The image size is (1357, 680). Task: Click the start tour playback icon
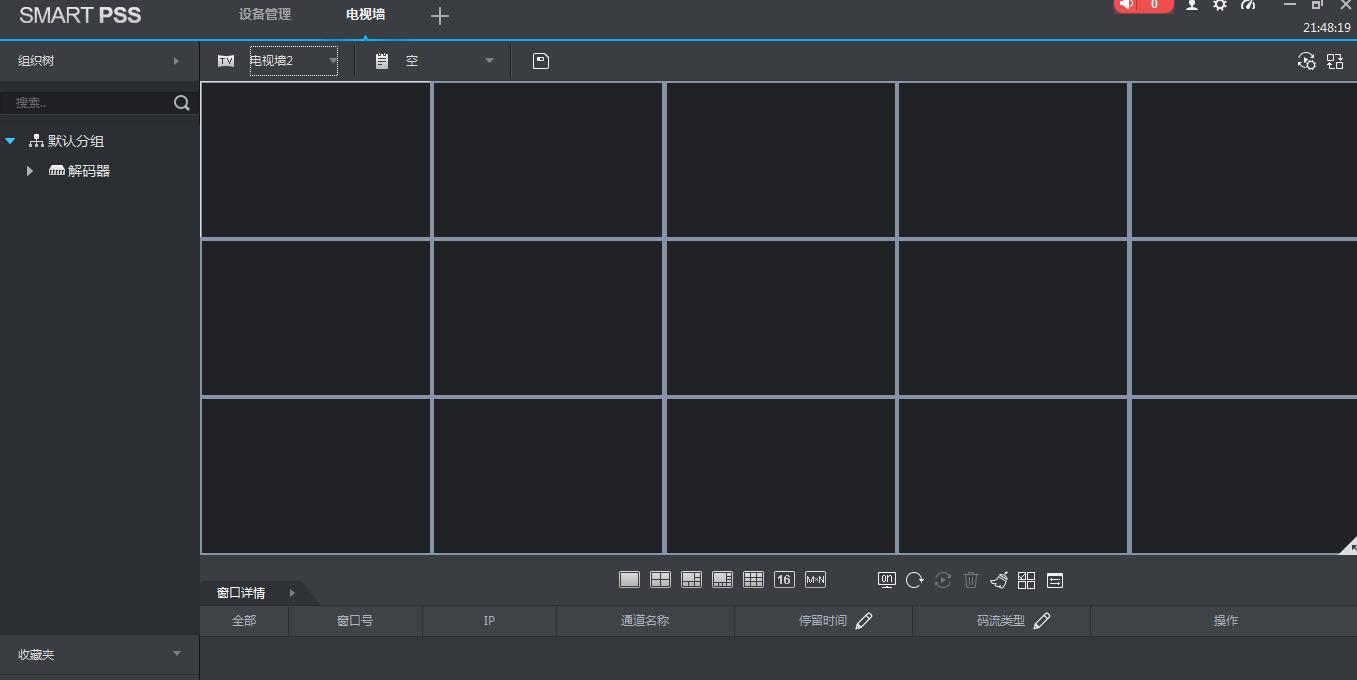point(942,580)
